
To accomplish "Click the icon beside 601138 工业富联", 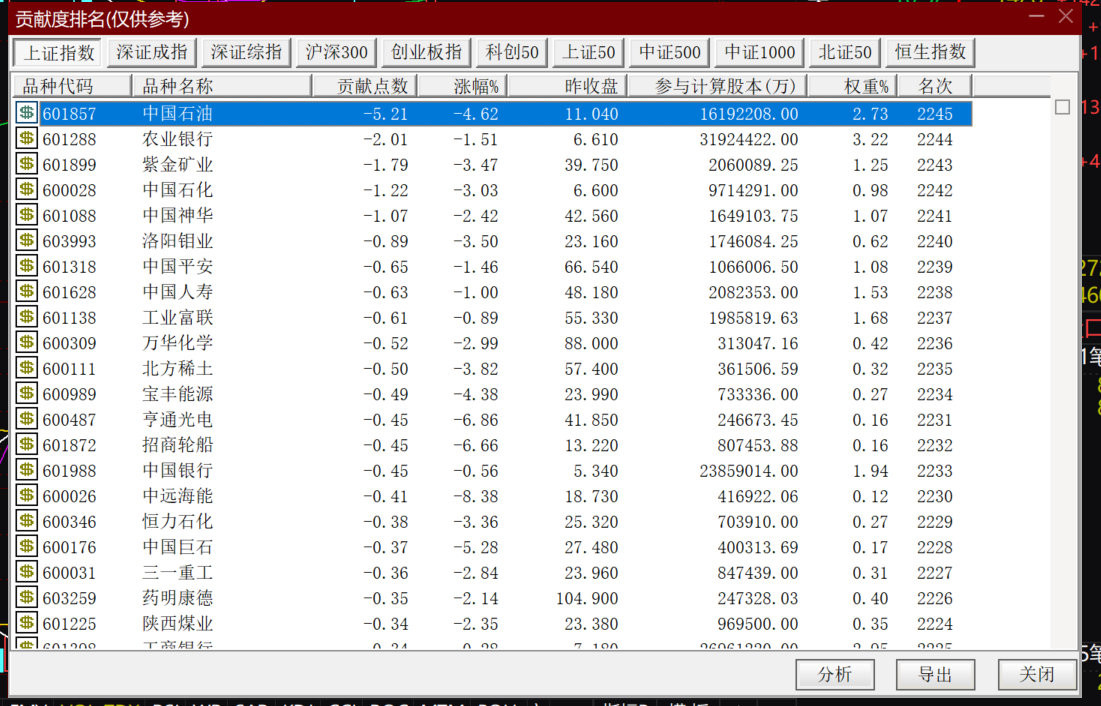I will coord(27,317).
